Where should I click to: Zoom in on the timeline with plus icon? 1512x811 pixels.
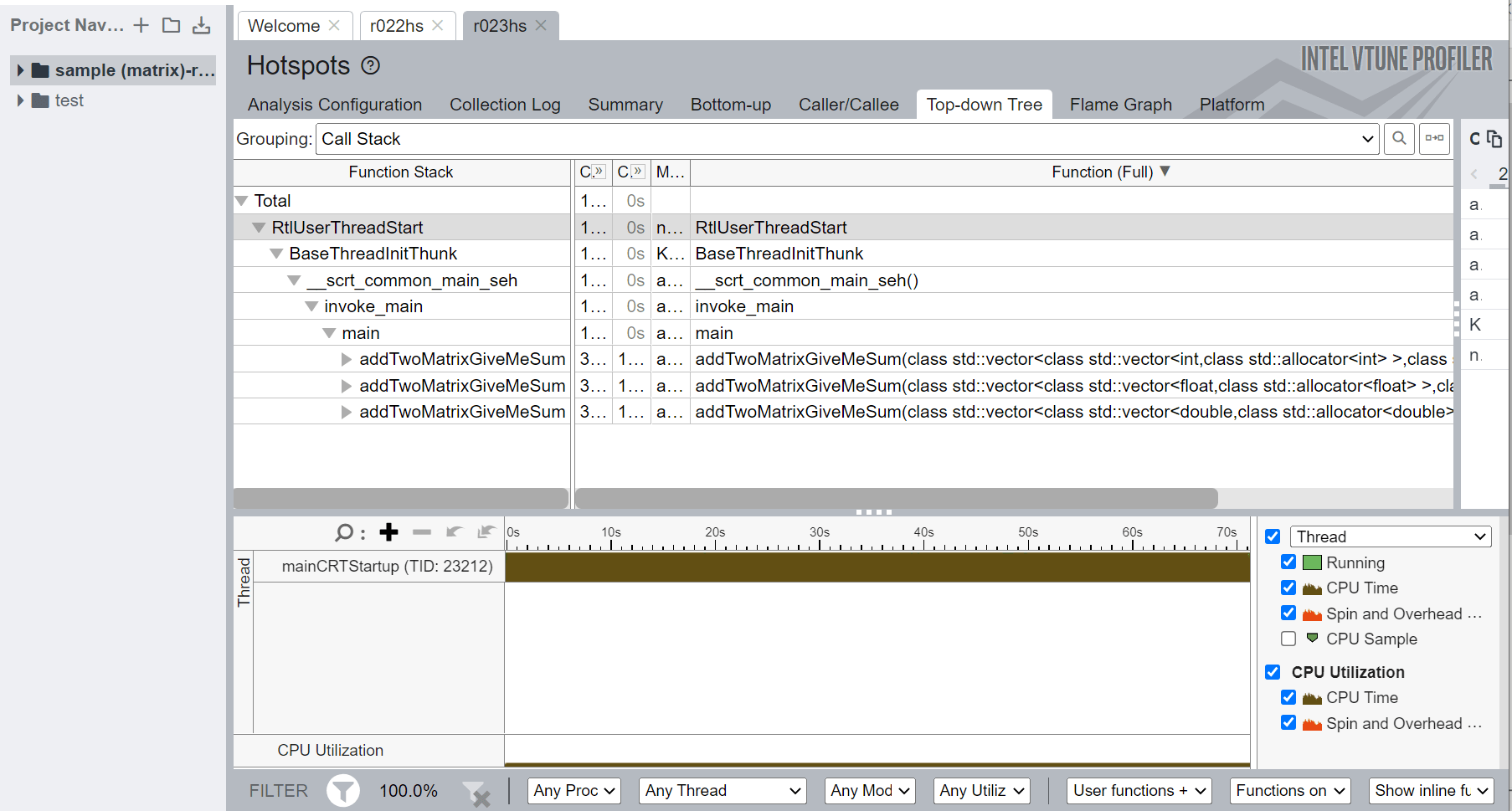[388, 532]
